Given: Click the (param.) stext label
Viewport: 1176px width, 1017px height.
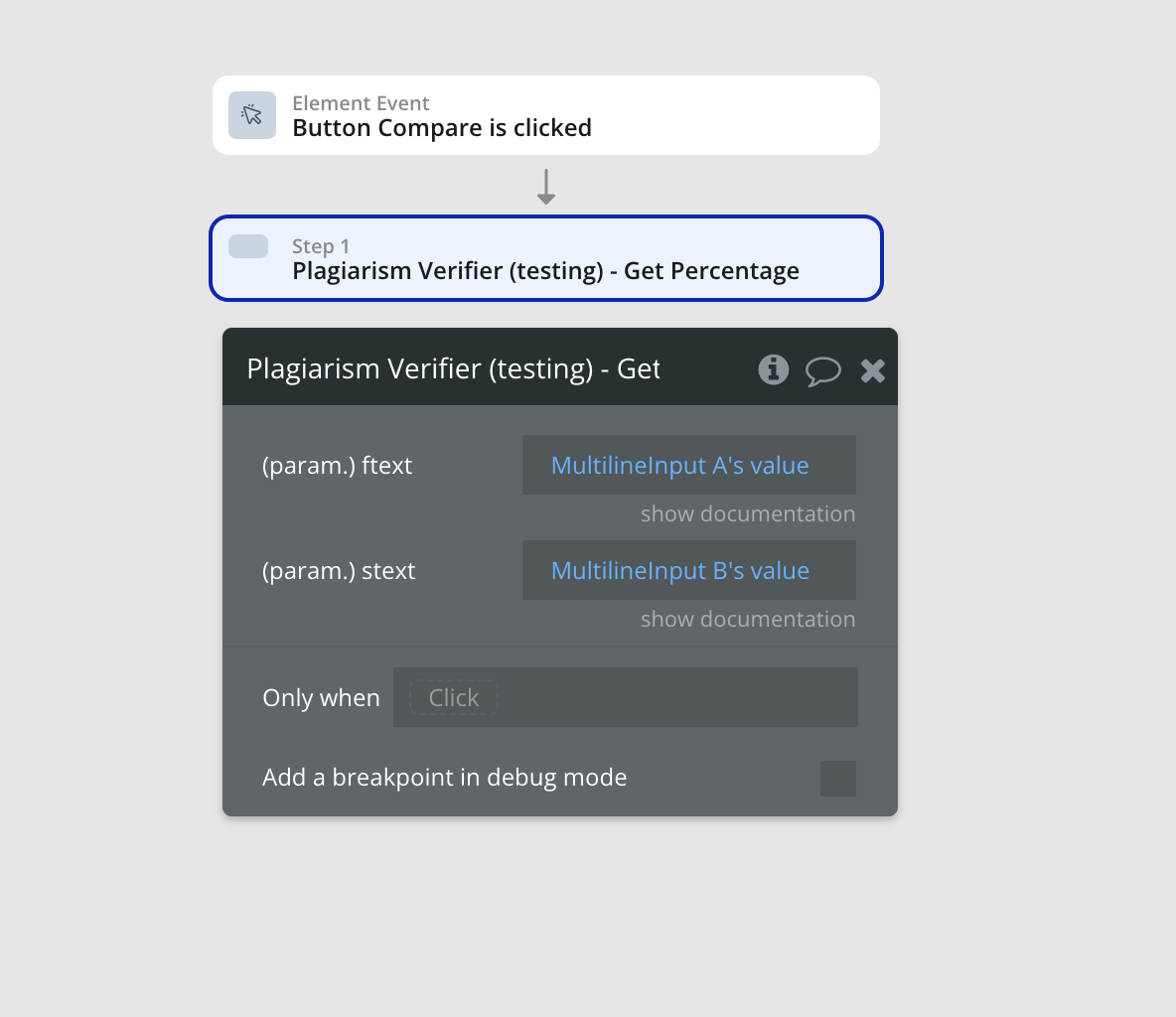Looking at the screenshot, I should pyautogui.click(x=339, y=571).
